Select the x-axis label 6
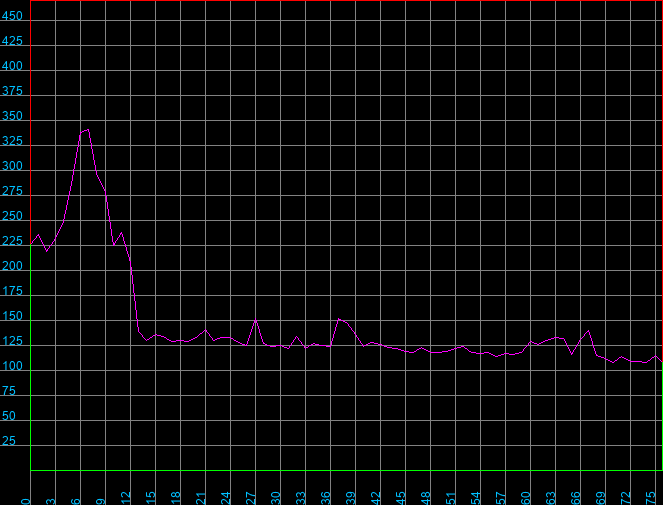This screenshot has width=663, height=505. 76,501
